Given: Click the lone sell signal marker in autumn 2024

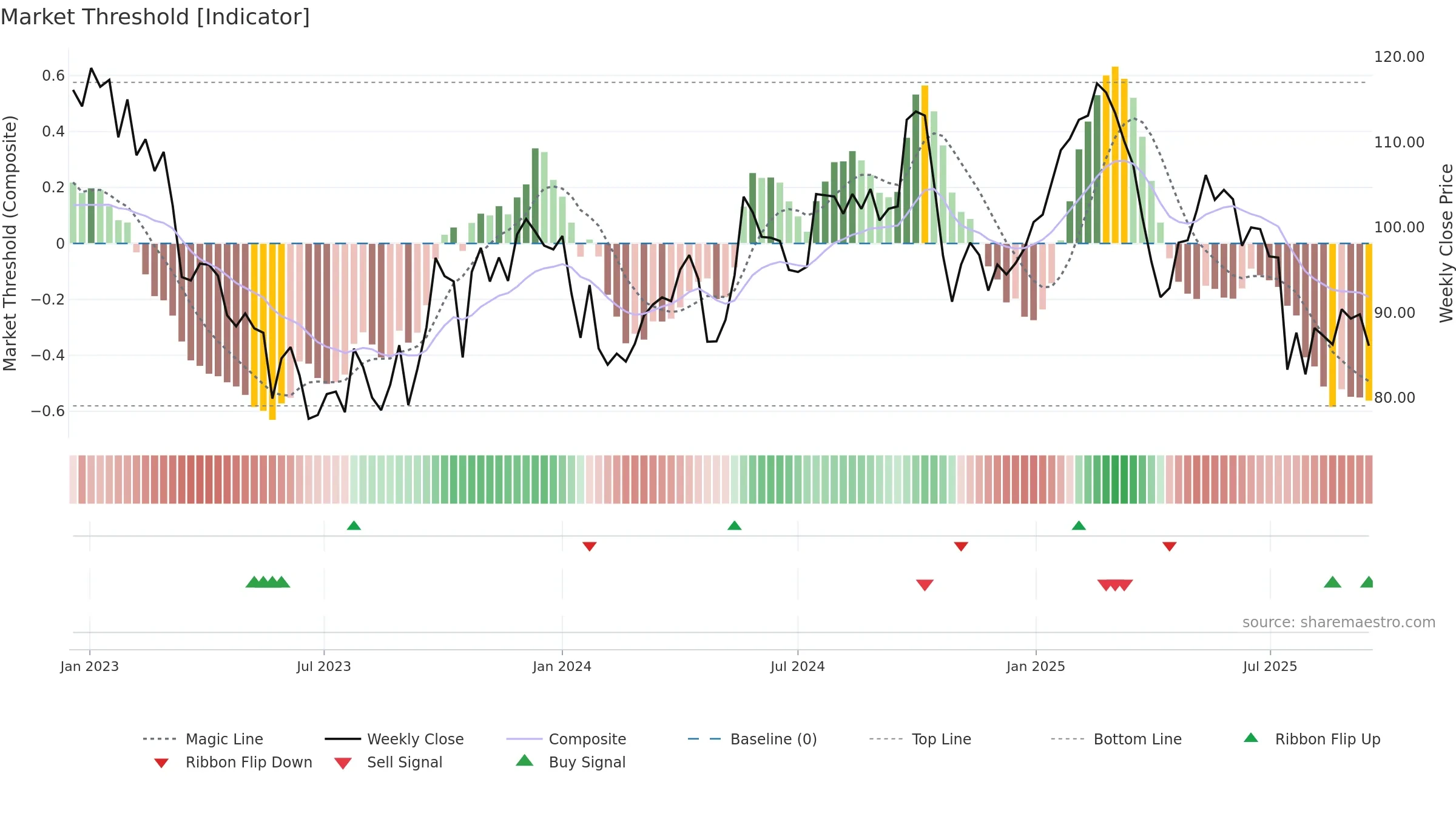Looking at the screenshot, I should point(925,585).
